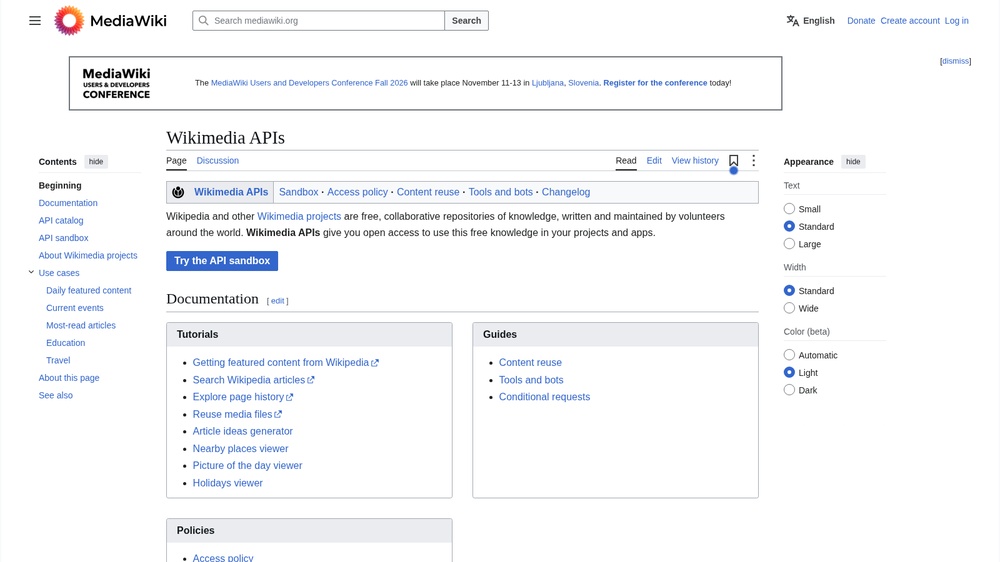This screenshot has height=562, width=1000.
Task: Jump to Most-read articles in Contents
Action: click(x=81, y=325)
